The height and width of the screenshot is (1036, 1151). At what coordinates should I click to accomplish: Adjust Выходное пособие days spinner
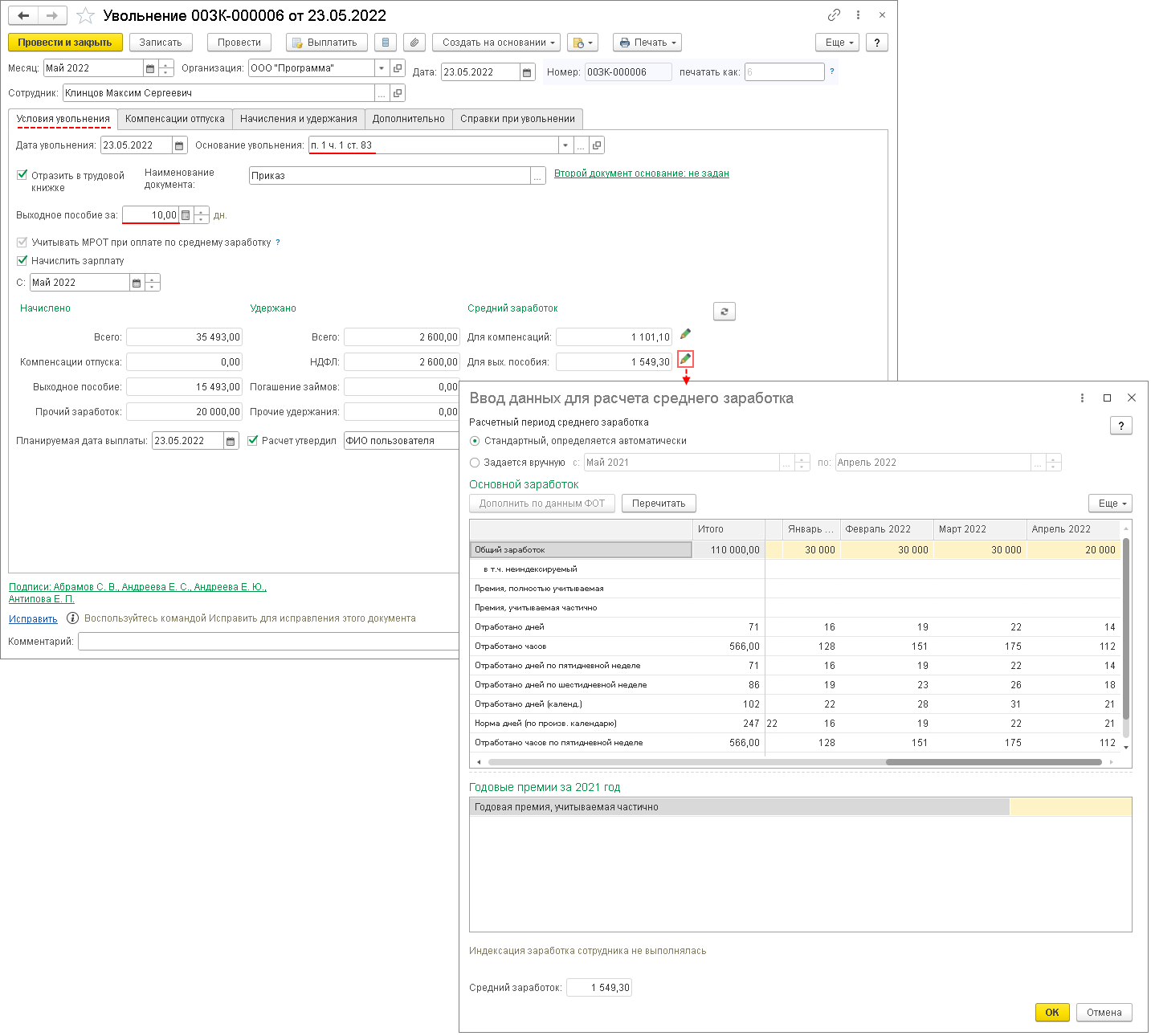(x=201, y=215)
